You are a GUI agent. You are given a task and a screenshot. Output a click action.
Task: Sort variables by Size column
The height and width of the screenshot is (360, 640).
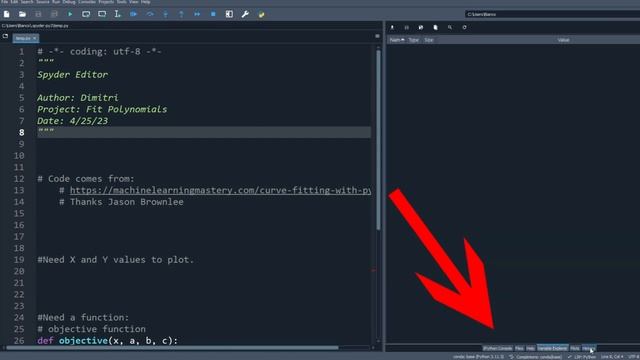pos(429,40)
